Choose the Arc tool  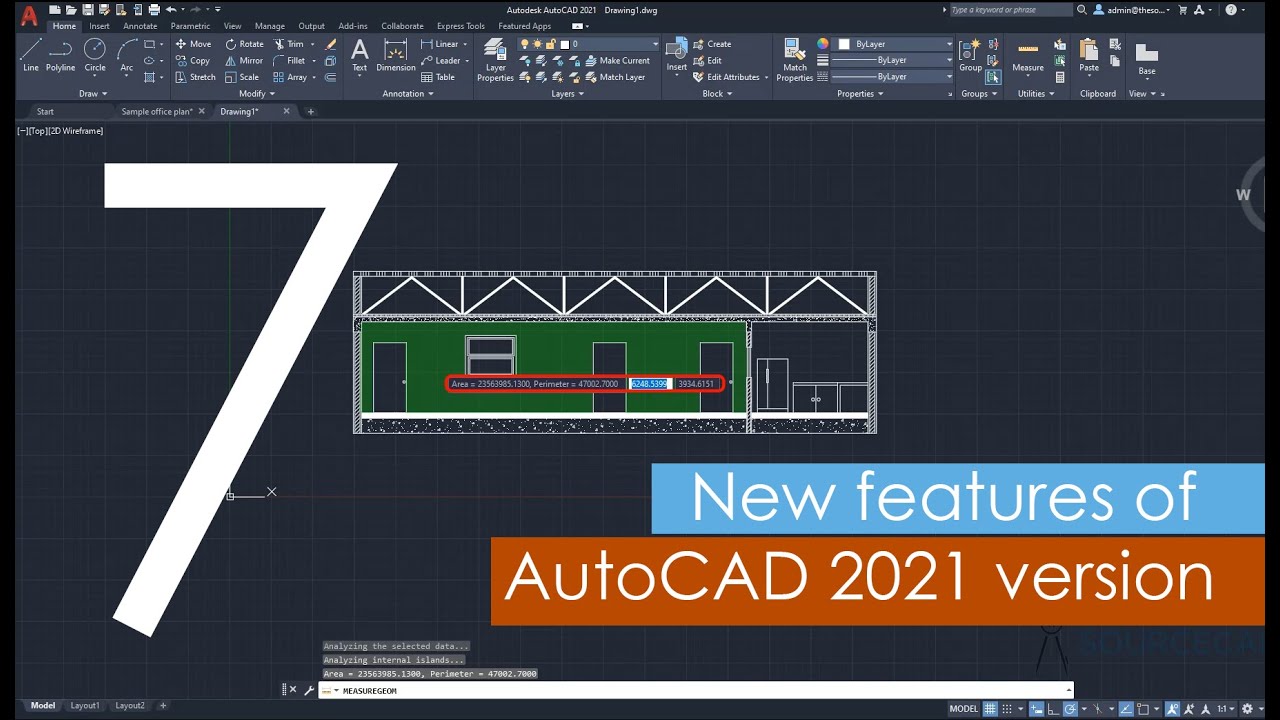[127, 54]
